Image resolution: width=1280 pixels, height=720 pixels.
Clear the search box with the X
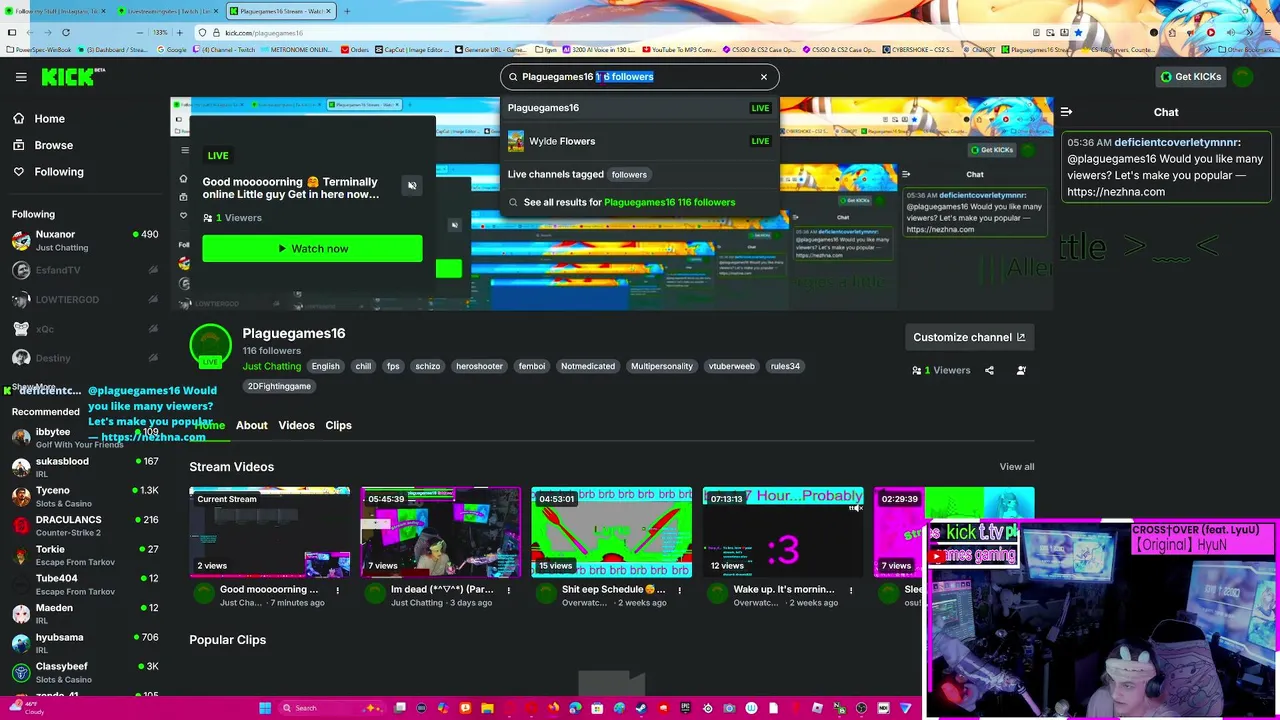pyautogui.click(x=764, y=77)
